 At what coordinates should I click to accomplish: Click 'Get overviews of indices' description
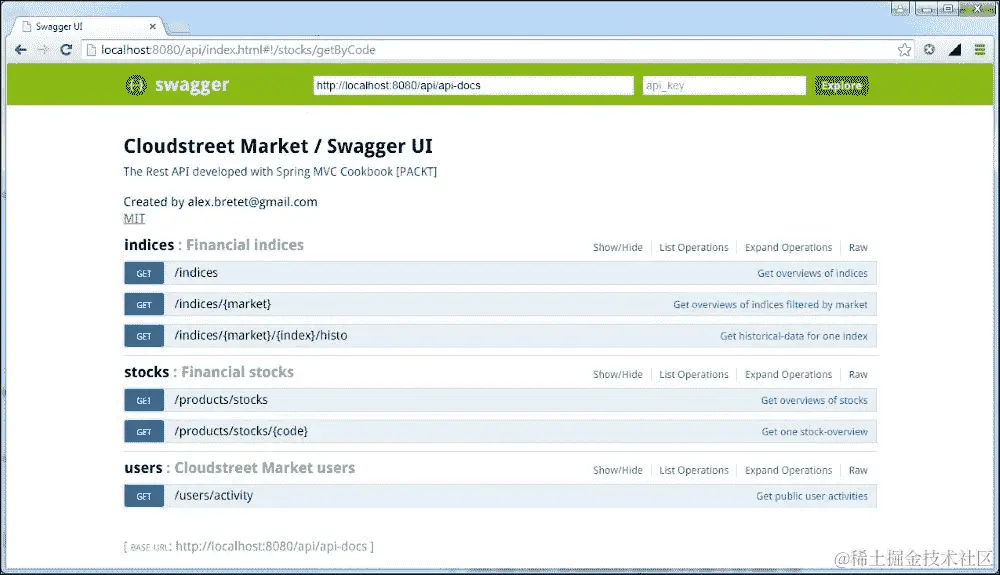pos(812,273)
